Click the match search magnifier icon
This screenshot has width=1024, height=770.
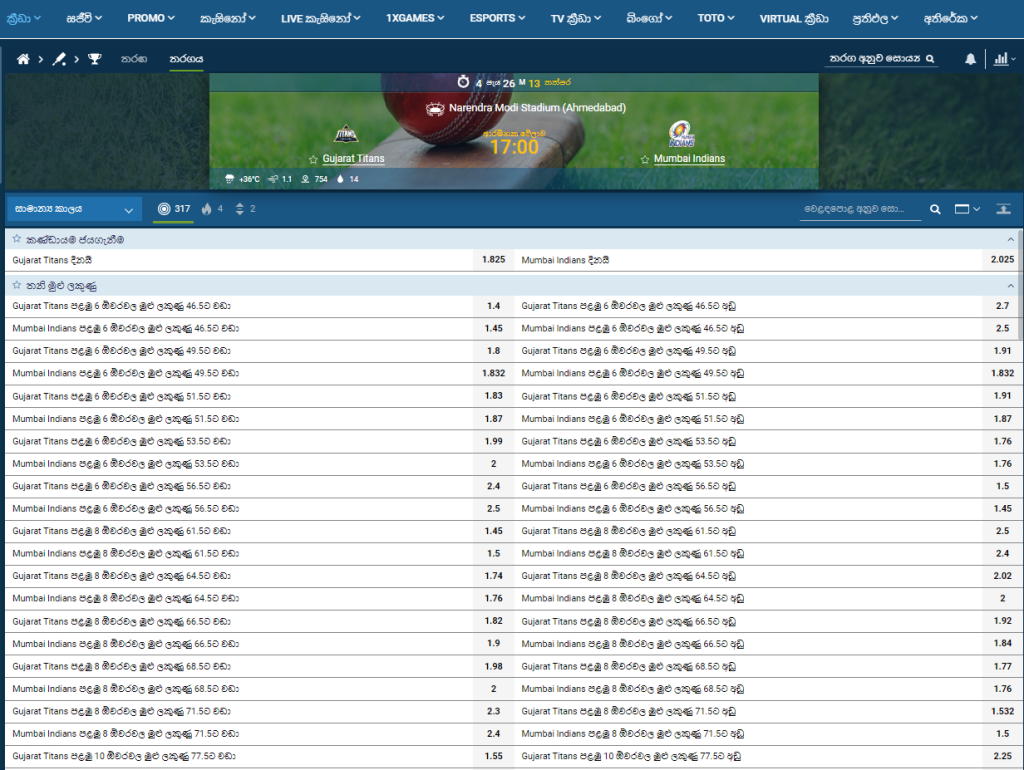(x=930, y=59)
